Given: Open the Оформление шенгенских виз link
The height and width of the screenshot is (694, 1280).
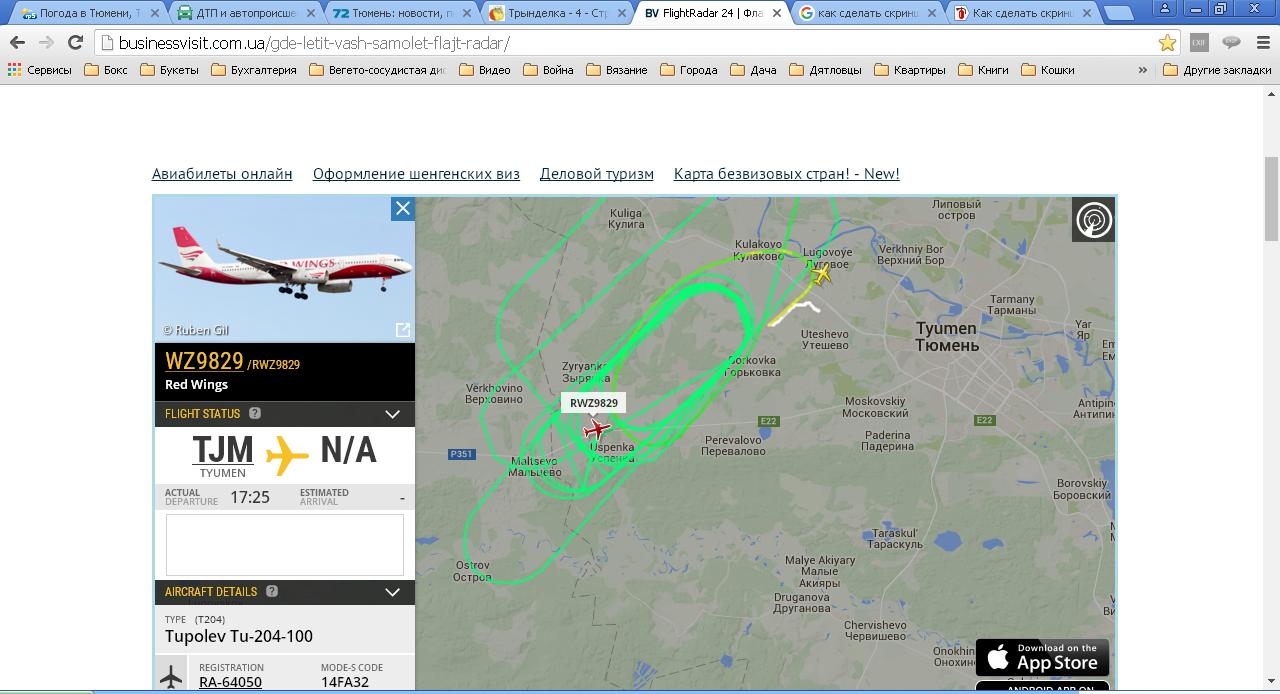Looking at the screenshot, I should point(416,174).
